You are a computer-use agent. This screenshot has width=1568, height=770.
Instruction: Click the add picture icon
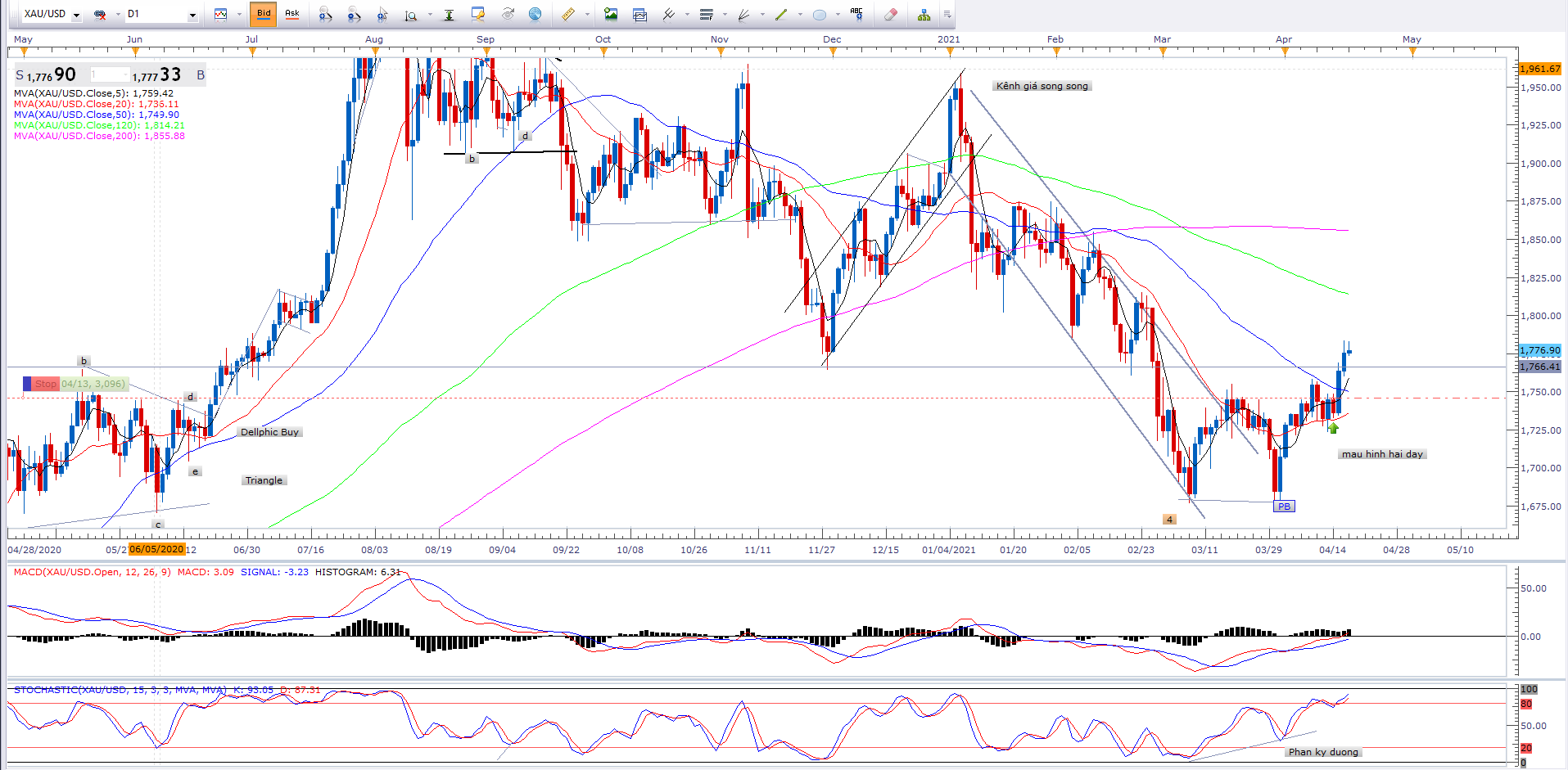point(611,14)
